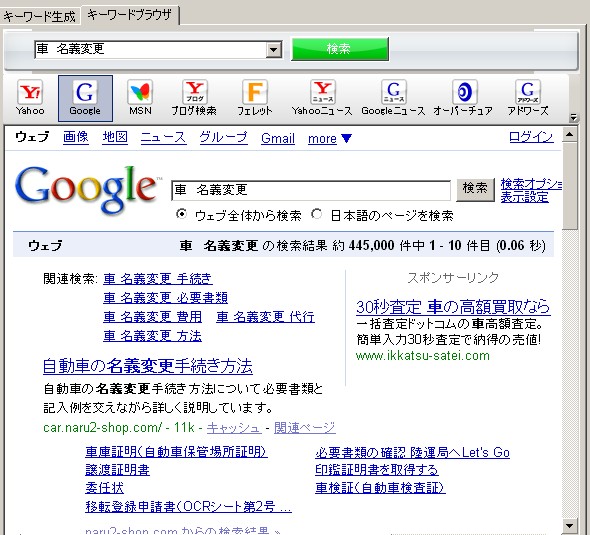Screen dimensions: 590x535
Task: Select the Google search engine icon
Action: (x=85, y=98)
